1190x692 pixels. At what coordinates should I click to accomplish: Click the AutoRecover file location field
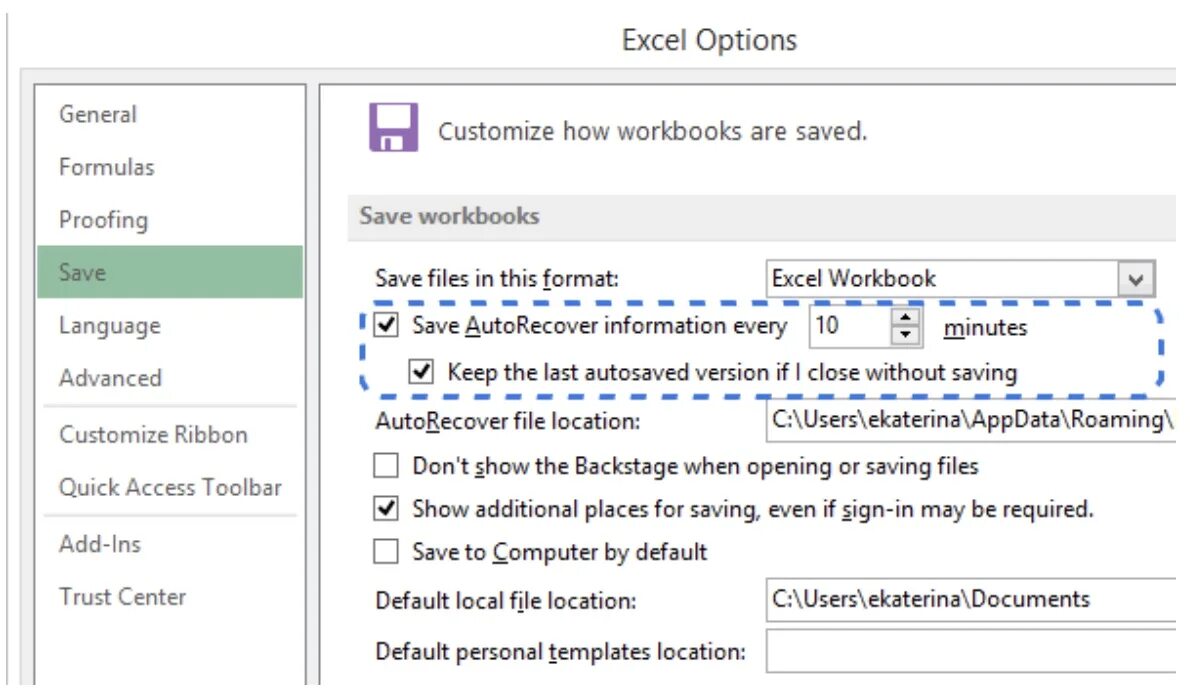[970, 420]
